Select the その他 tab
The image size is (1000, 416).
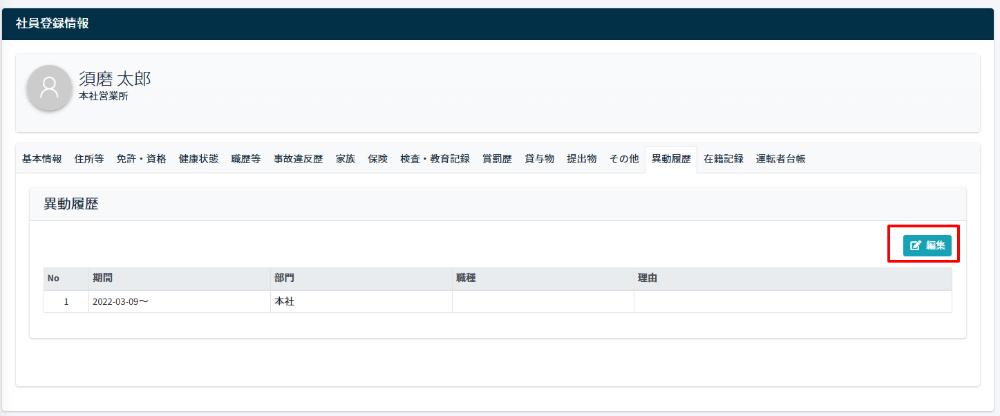pos(623,159)
